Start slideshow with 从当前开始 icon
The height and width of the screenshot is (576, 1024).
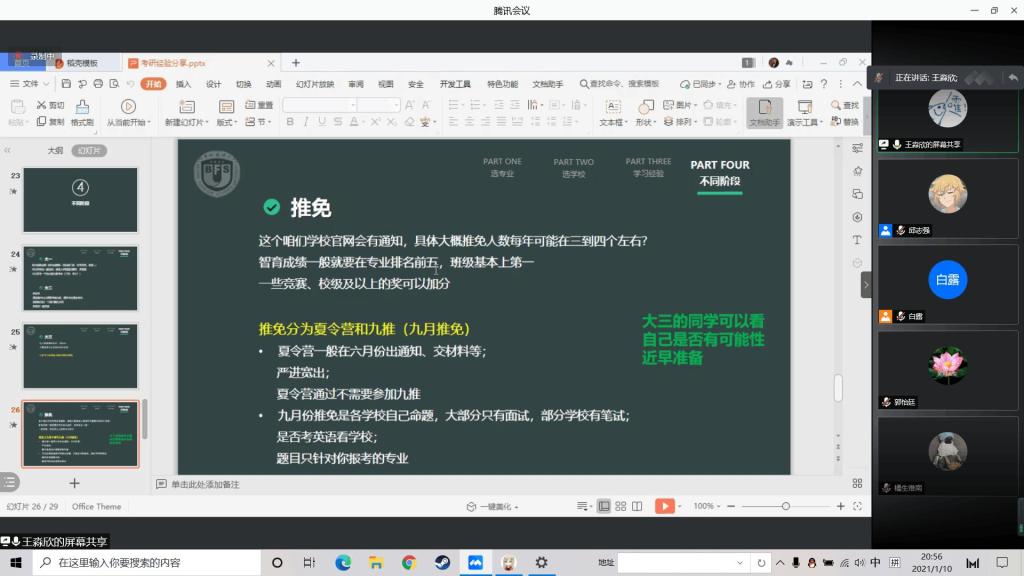click(128, 106)
